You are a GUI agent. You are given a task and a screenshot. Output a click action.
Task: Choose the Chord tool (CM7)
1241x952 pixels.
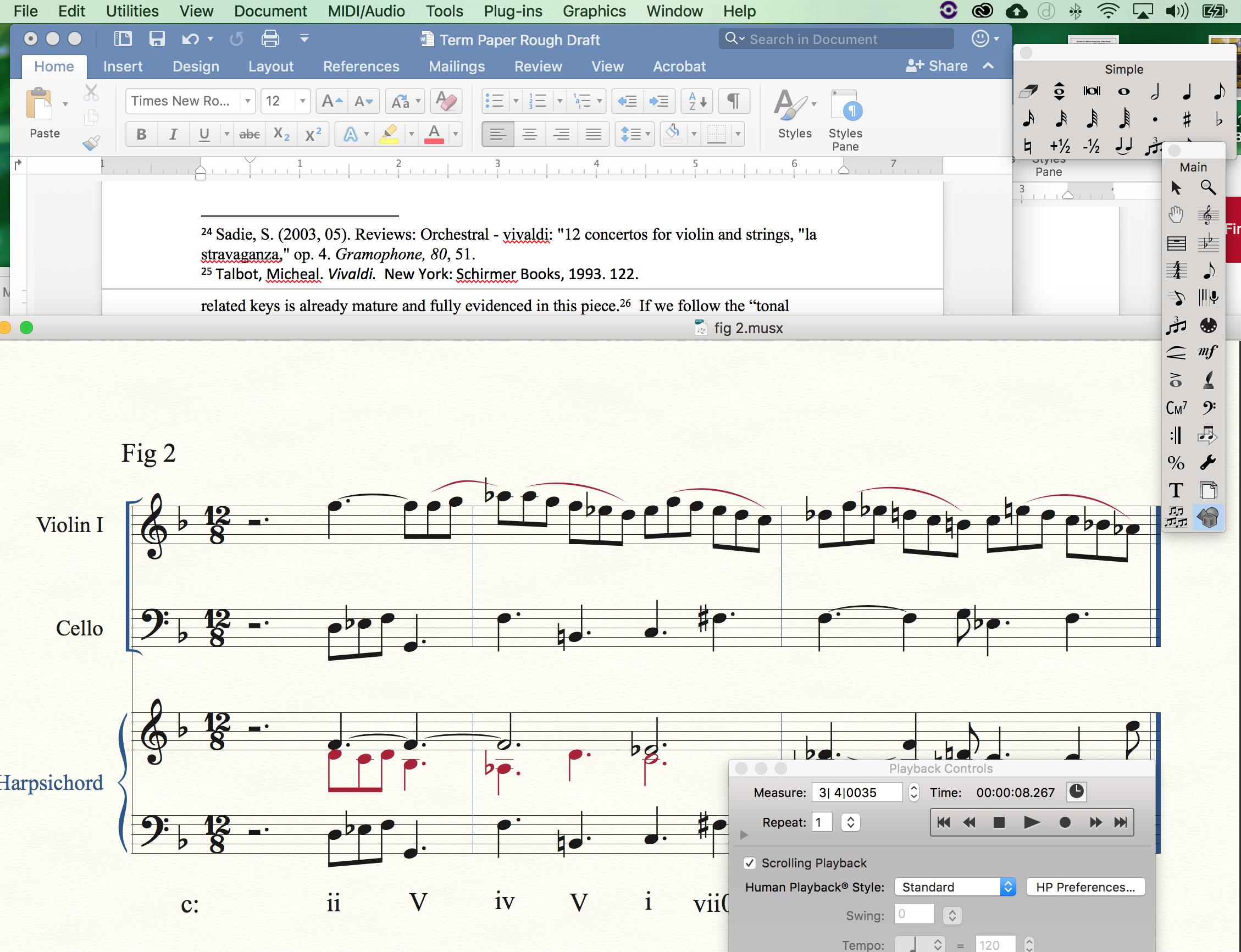(1176, 408)
